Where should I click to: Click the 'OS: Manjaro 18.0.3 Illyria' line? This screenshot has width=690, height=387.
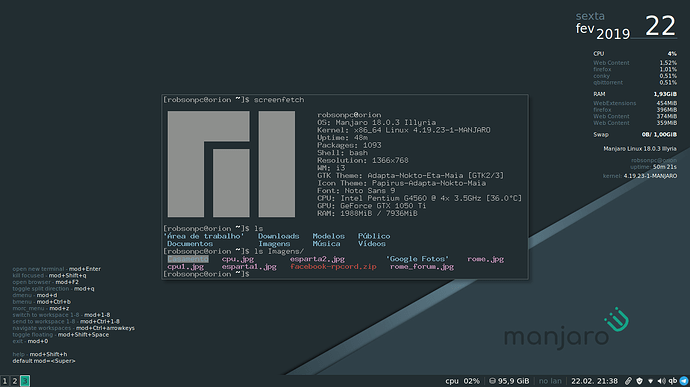tap(377, 122)
